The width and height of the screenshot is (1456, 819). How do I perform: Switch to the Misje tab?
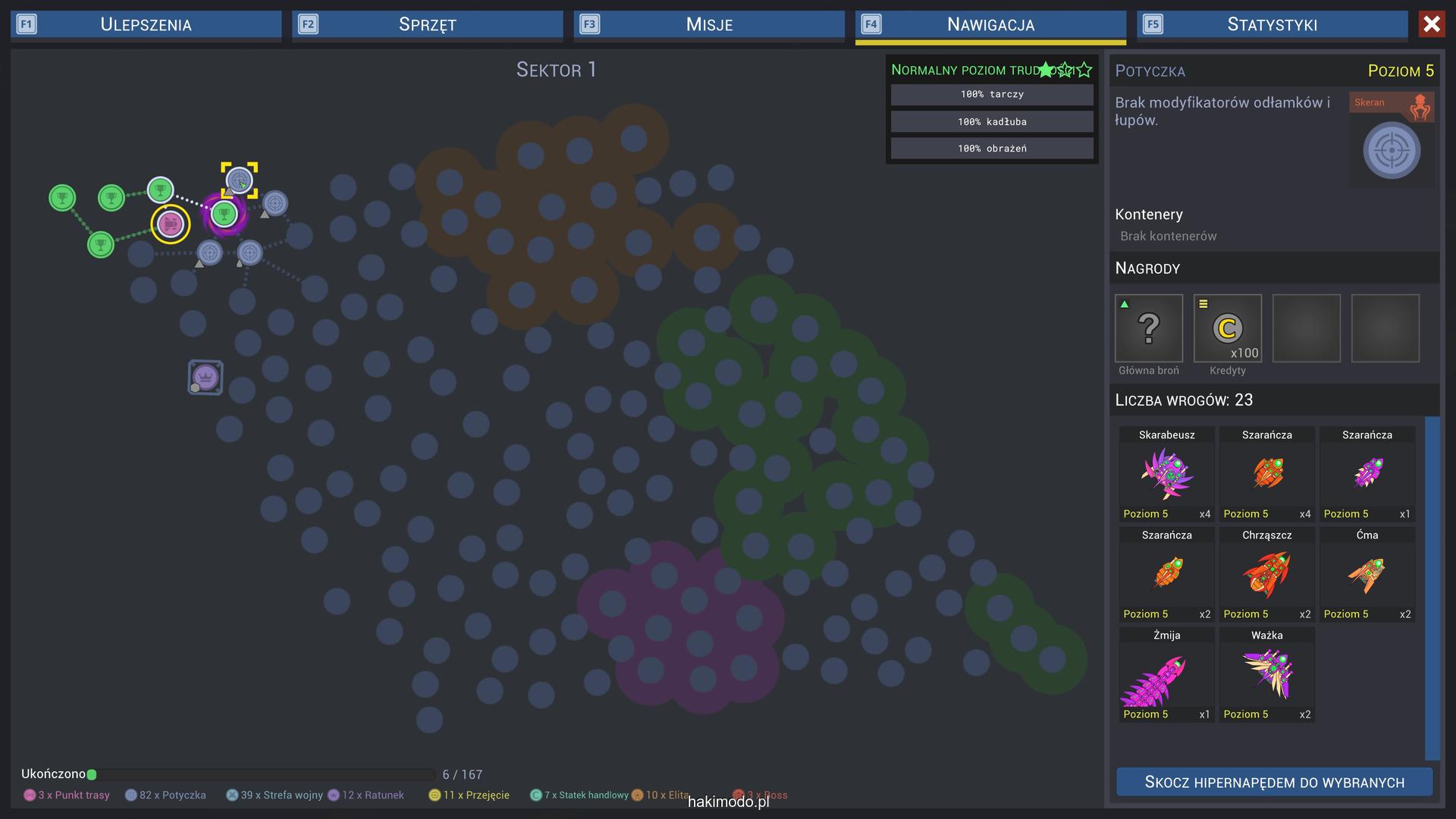pyautogui.click(x=709, y=24)
